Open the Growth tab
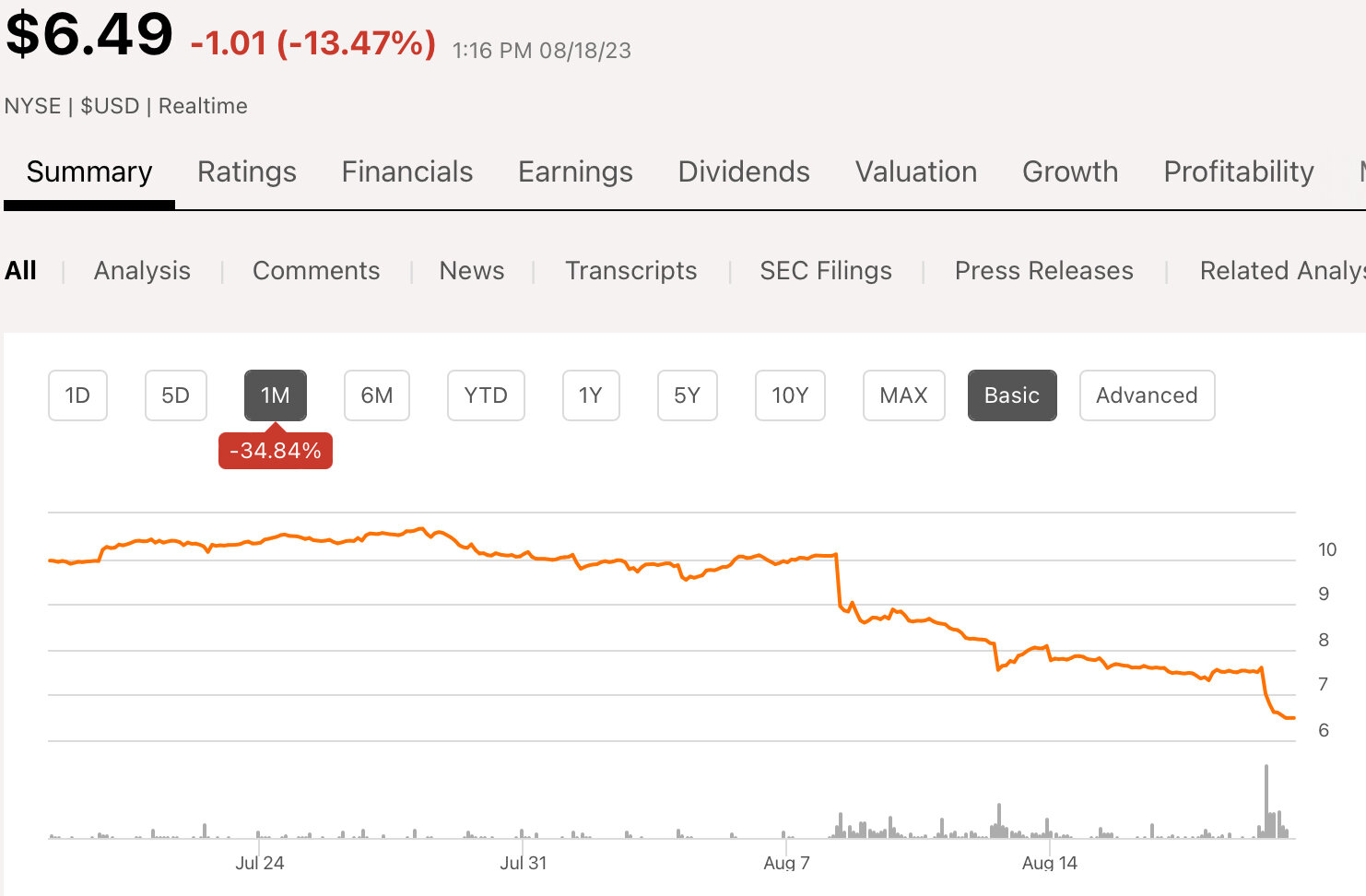This screenshot has width=1366, height=896. (1070, 172)
